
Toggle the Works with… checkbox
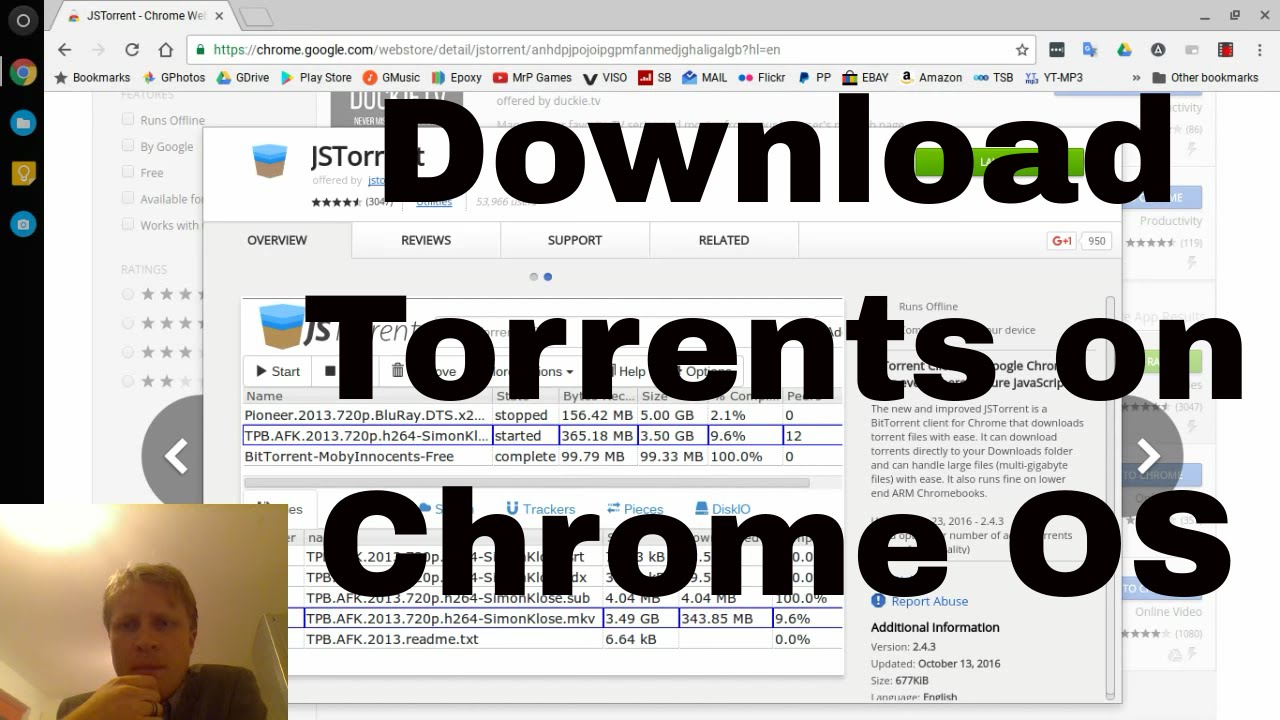click(x=128, y=224)
